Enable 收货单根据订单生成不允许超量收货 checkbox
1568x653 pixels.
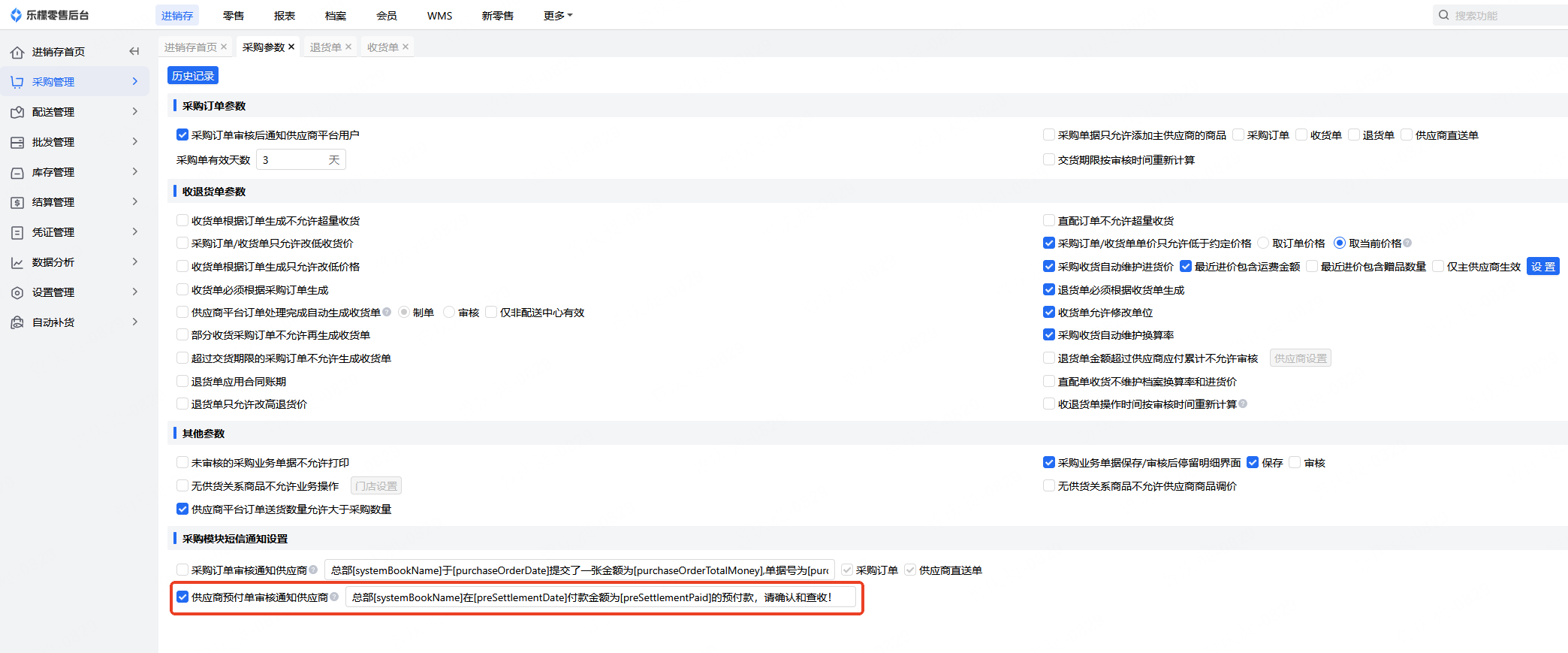coord(182,220)
